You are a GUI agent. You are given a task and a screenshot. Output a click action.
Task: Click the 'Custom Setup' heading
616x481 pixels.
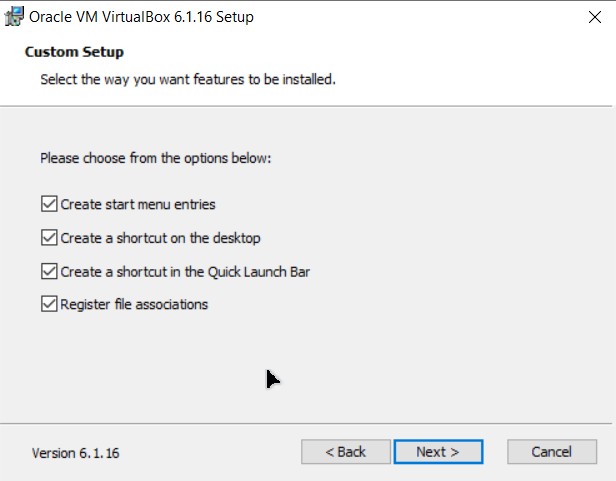click(x=74, y=52)
